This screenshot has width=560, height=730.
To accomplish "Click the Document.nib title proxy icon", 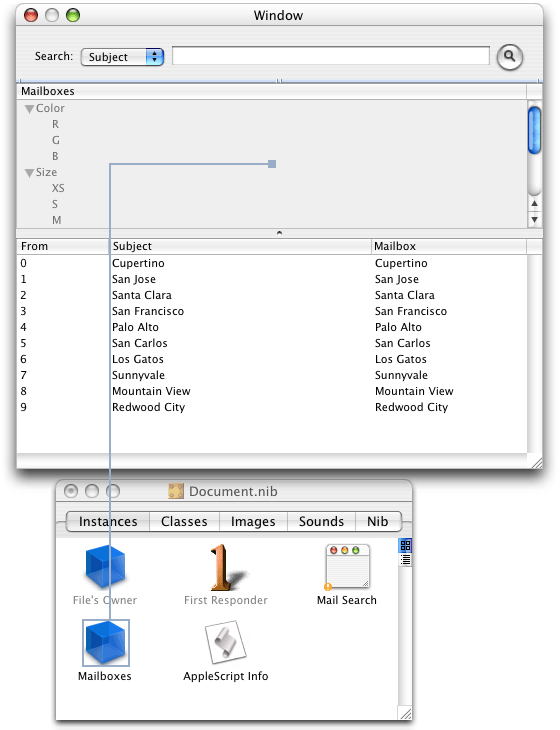I will pos(175,491).
